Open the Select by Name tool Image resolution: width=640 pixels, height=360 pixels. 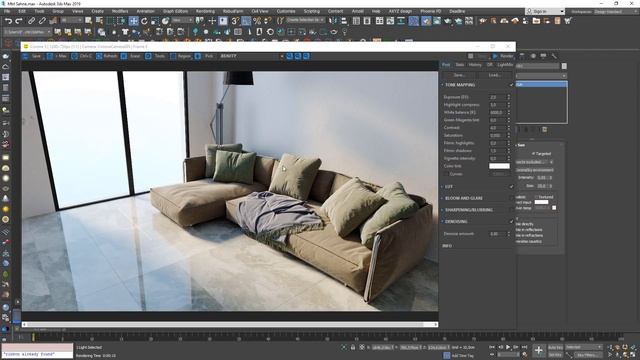coord(99,21)
